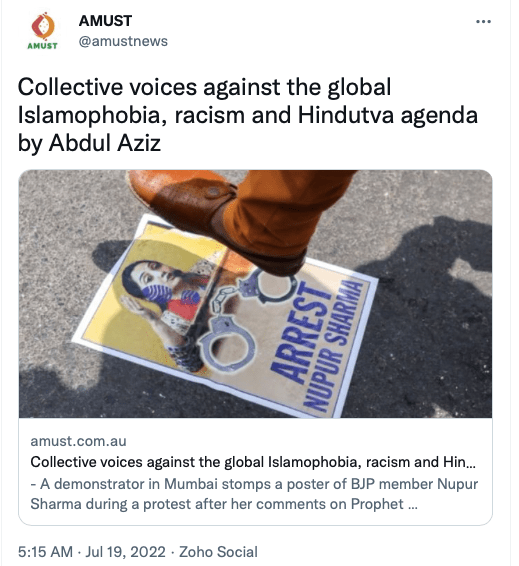Select the author name Abdul Aziz in tweet

coord(105,143)
